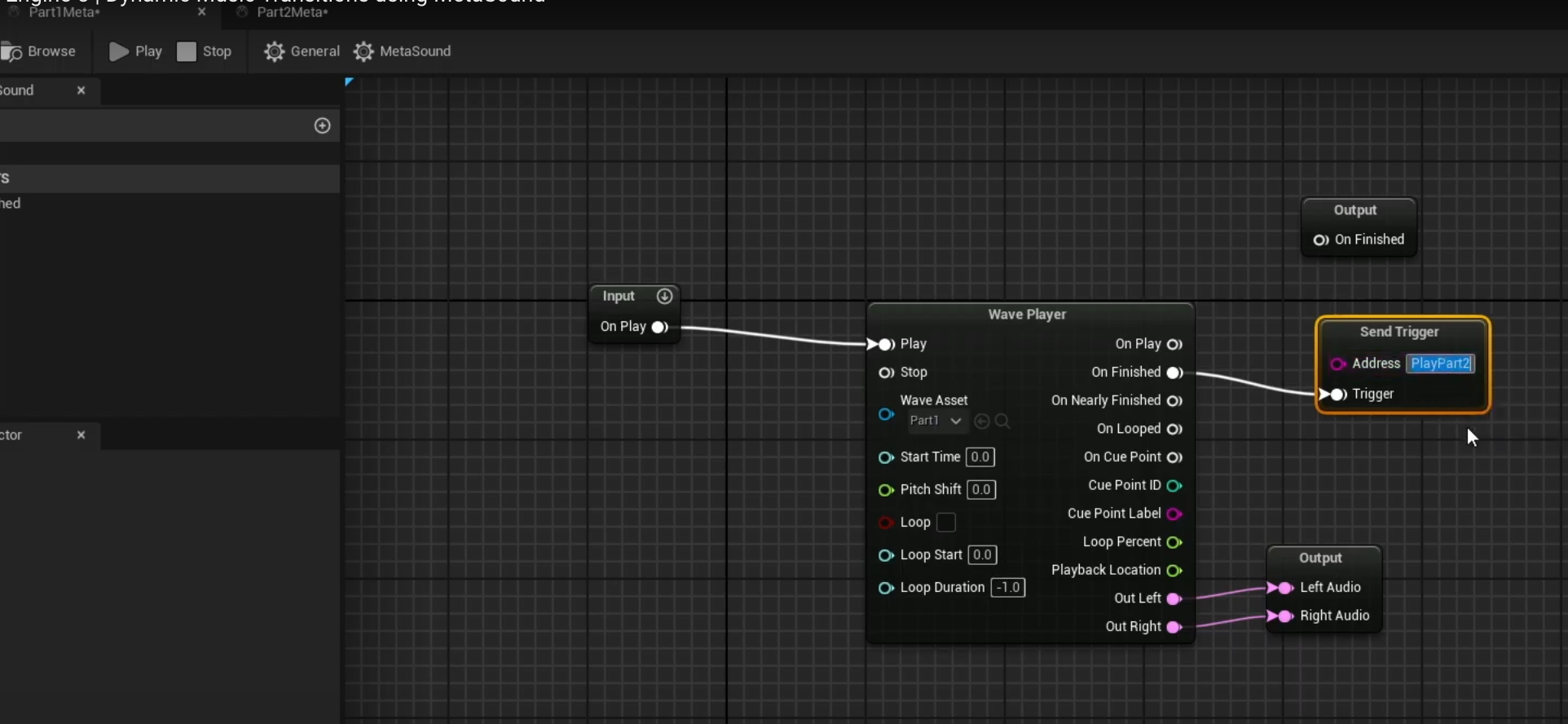Click the On Looped output pin
Viewport: 1568px width, 724px height.
[x=1174, y=430]
